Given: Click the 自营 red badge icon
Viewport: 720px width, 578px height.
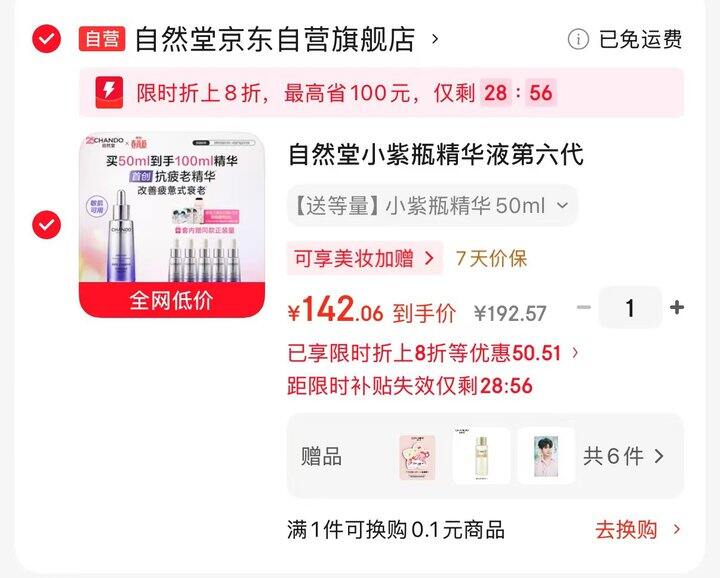Looking at the screenshot, I should [x=102, y=39].
